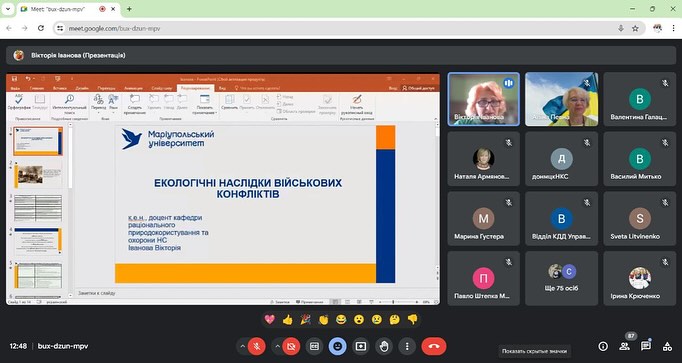Open more options three-dot menu
The width and height of the screenshot is (682, 363).
pyautogui.click(x=407, y=346)
